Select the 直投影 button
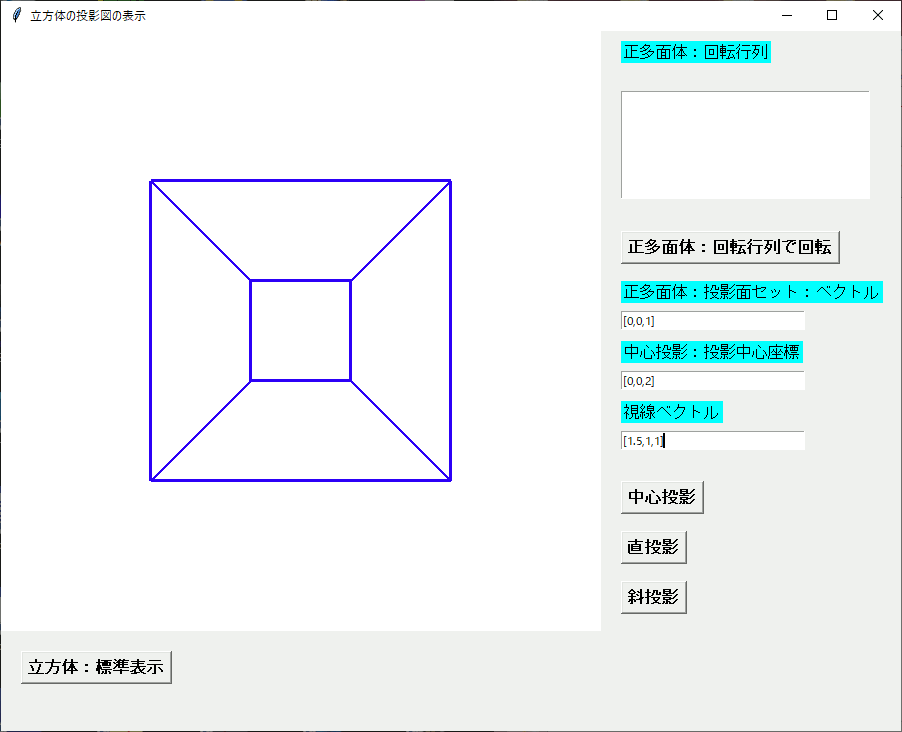The height and width of the screenshot is (732, 902). pos(653,547)
